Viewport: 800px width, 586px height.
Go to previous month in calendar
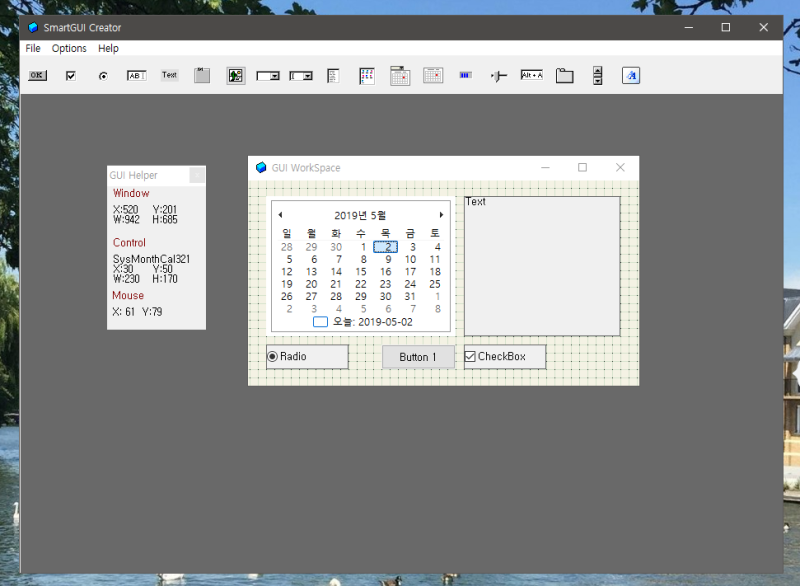pos(280,215)
